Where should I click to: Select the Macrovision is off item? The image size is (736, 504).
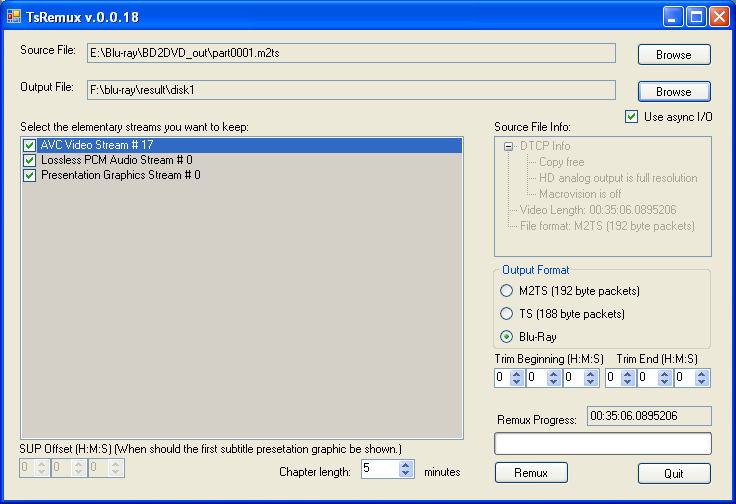point(580,194)
